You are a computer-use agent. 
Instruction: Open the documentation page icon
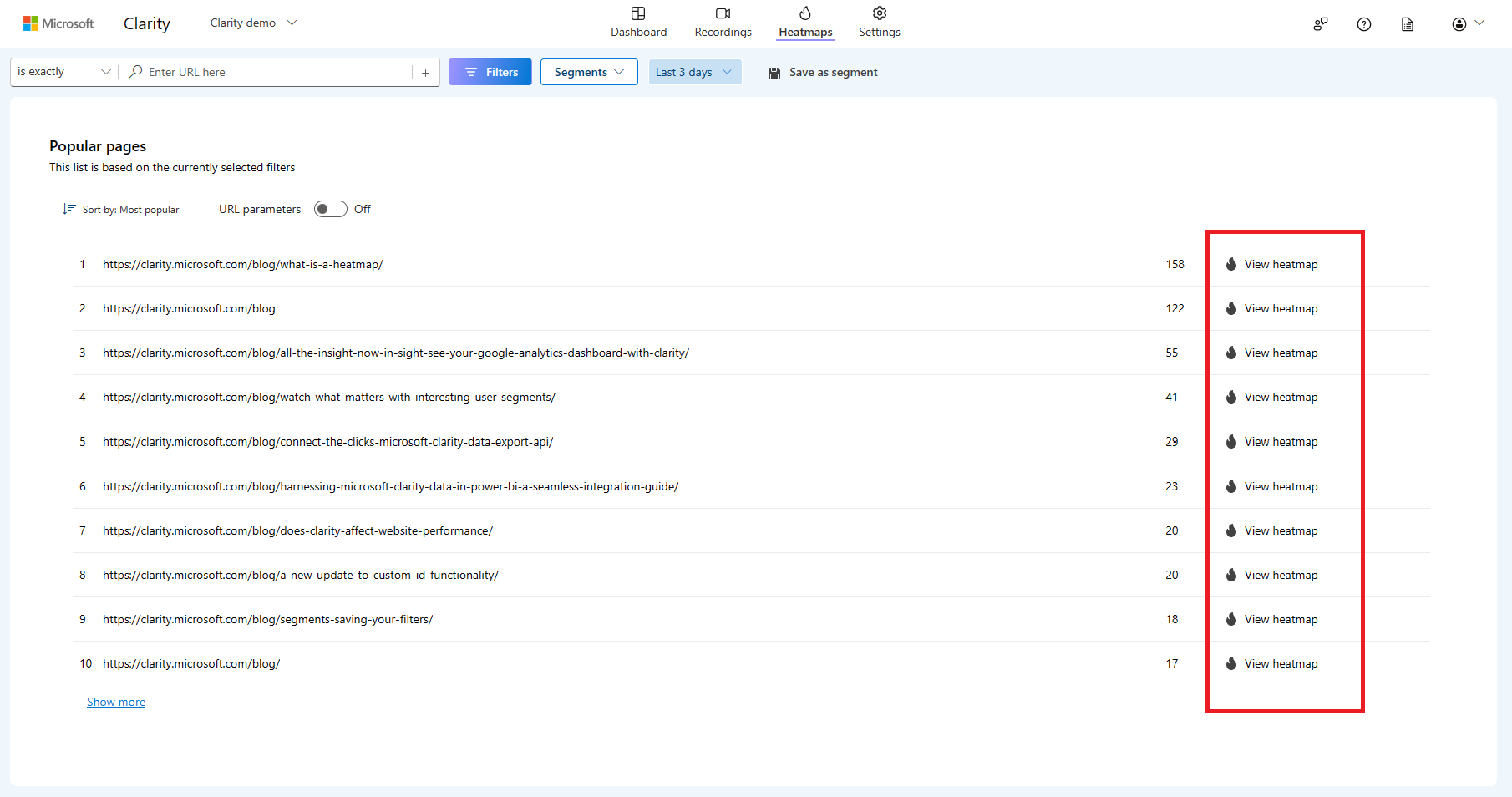[x=1408, y=24]
